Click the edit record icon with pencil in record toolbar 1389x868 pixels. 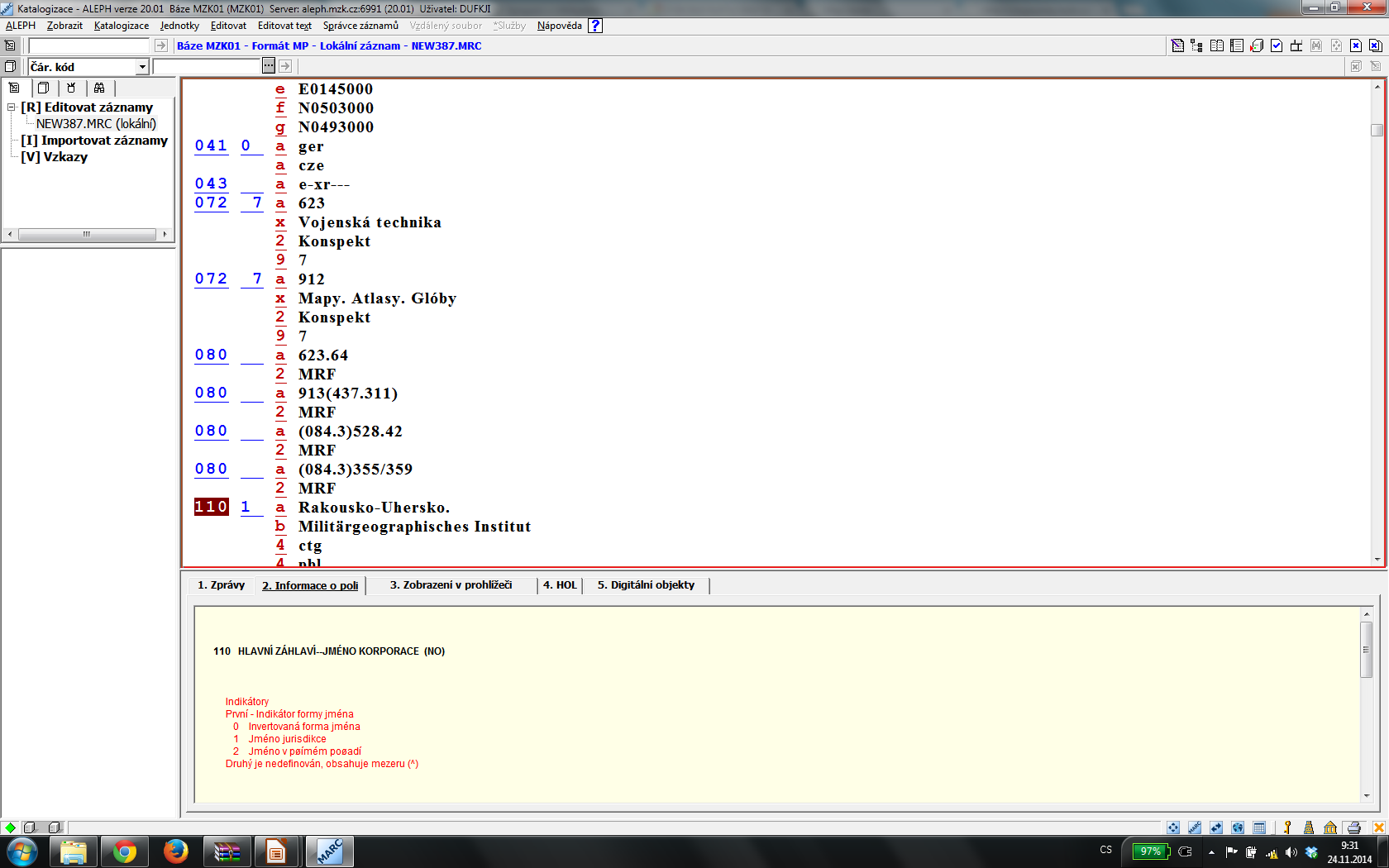1177,45
